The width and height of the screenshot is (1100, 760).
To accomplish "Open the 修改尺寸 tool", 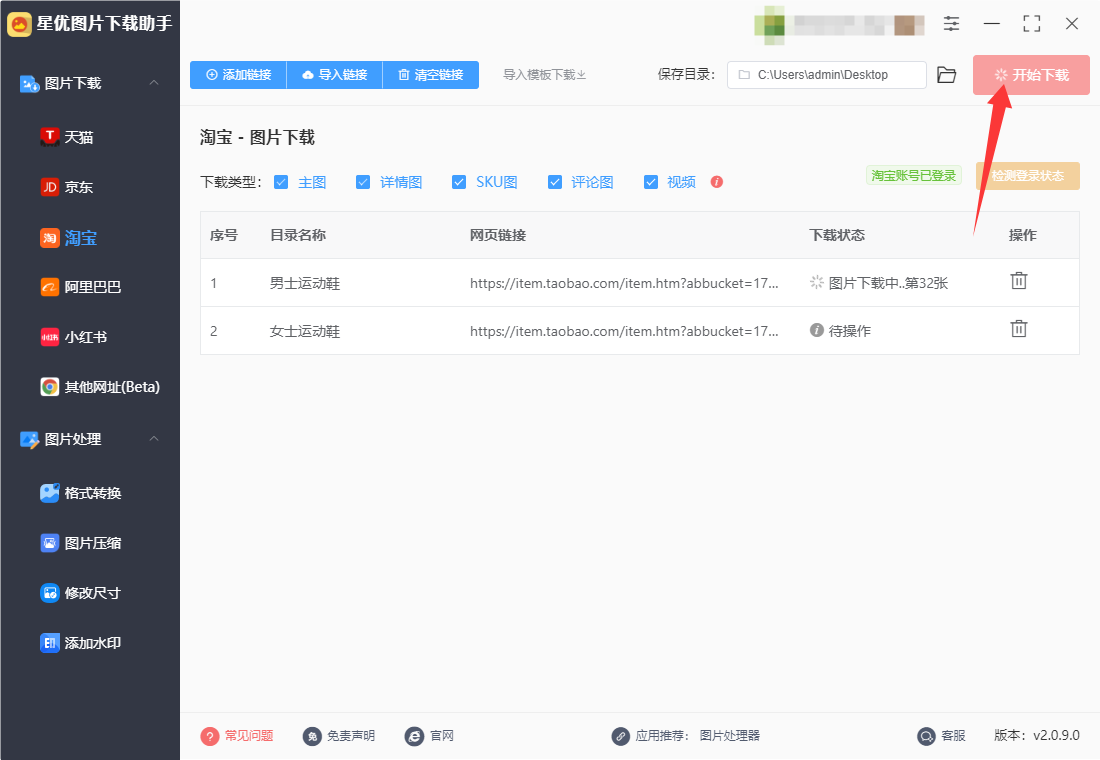I will 81,593.
